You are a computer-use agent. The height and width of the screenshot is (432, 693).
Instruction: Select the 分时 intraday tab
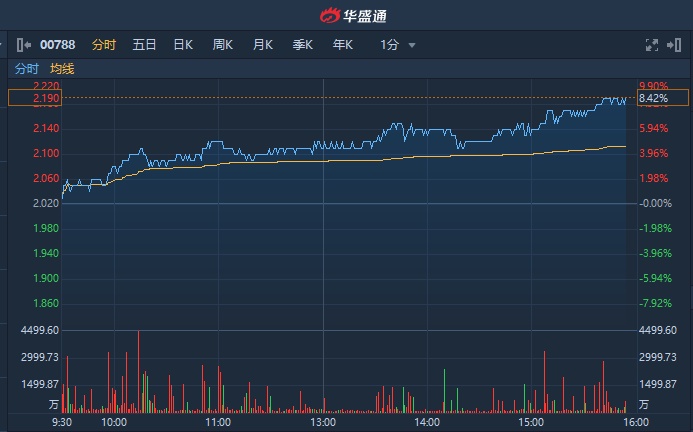(x=104, y=45)
